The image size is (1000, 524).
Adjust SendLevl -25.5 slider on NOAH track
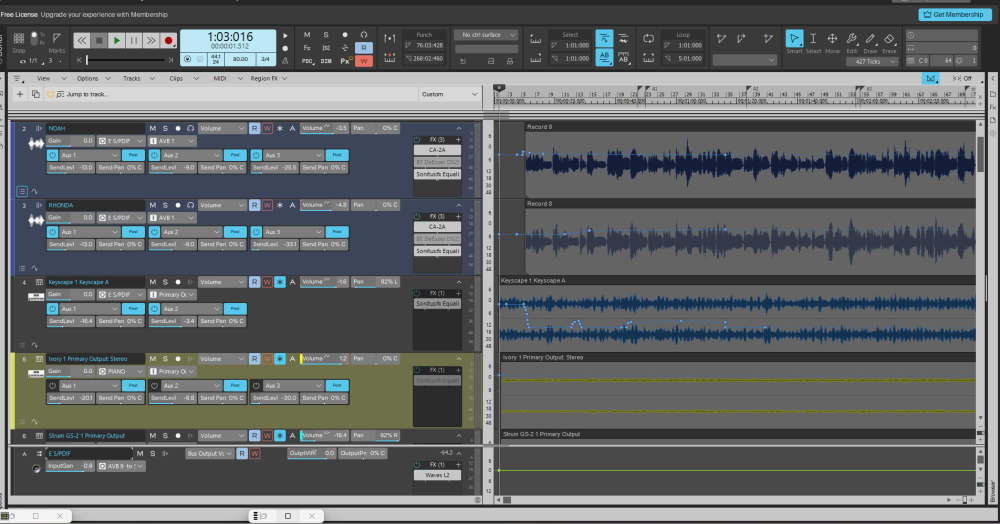click(274, 168)
